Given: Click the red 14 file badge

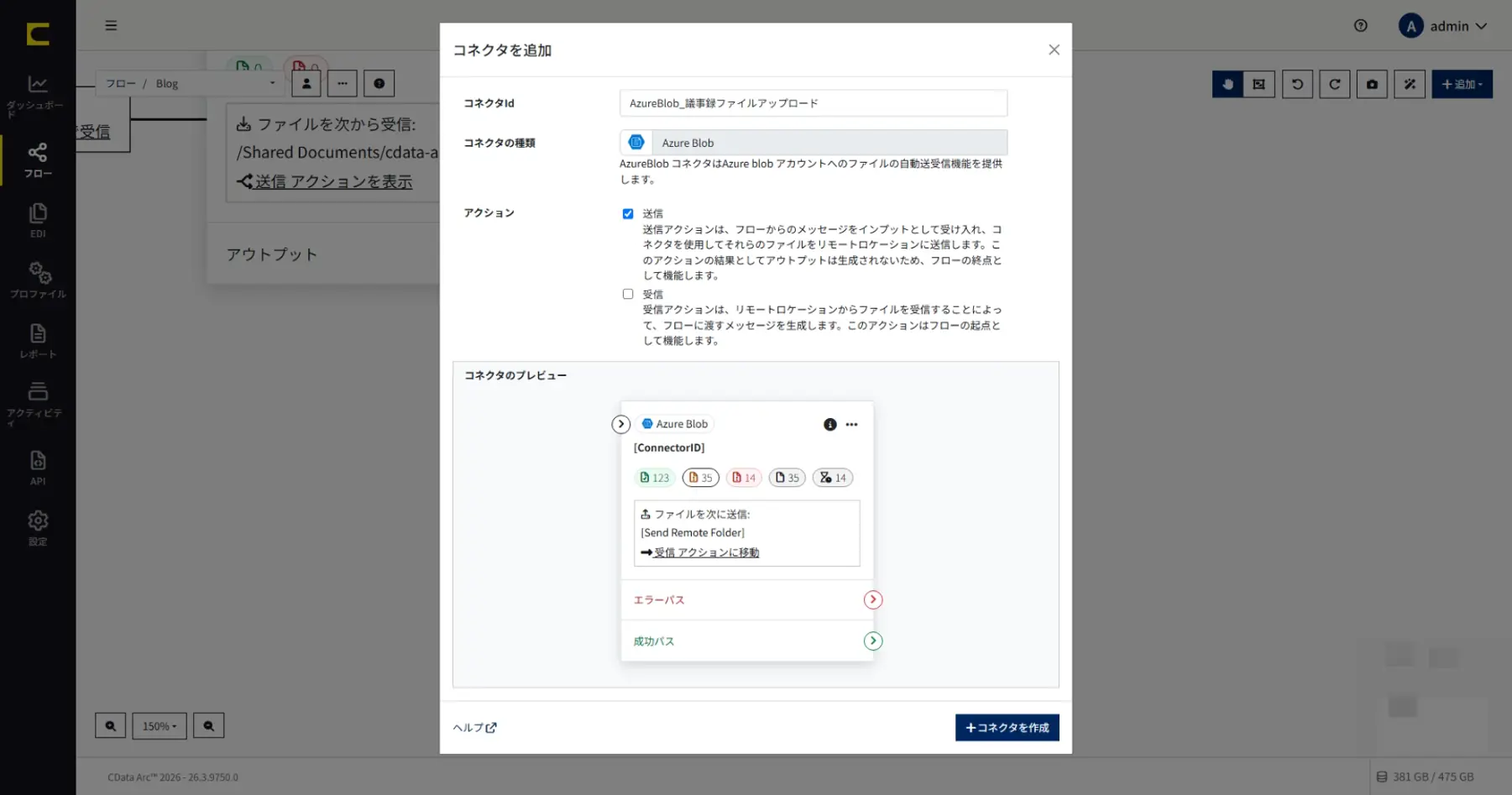Looking at the screenshot, I should (x=744, y=478).
